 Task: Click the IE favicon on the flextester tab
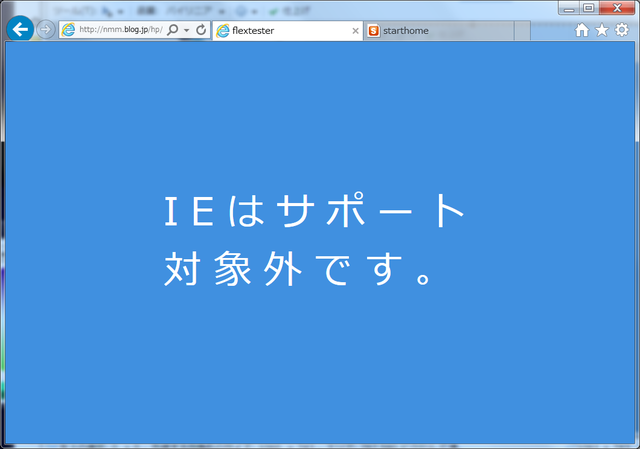[223, 31]
